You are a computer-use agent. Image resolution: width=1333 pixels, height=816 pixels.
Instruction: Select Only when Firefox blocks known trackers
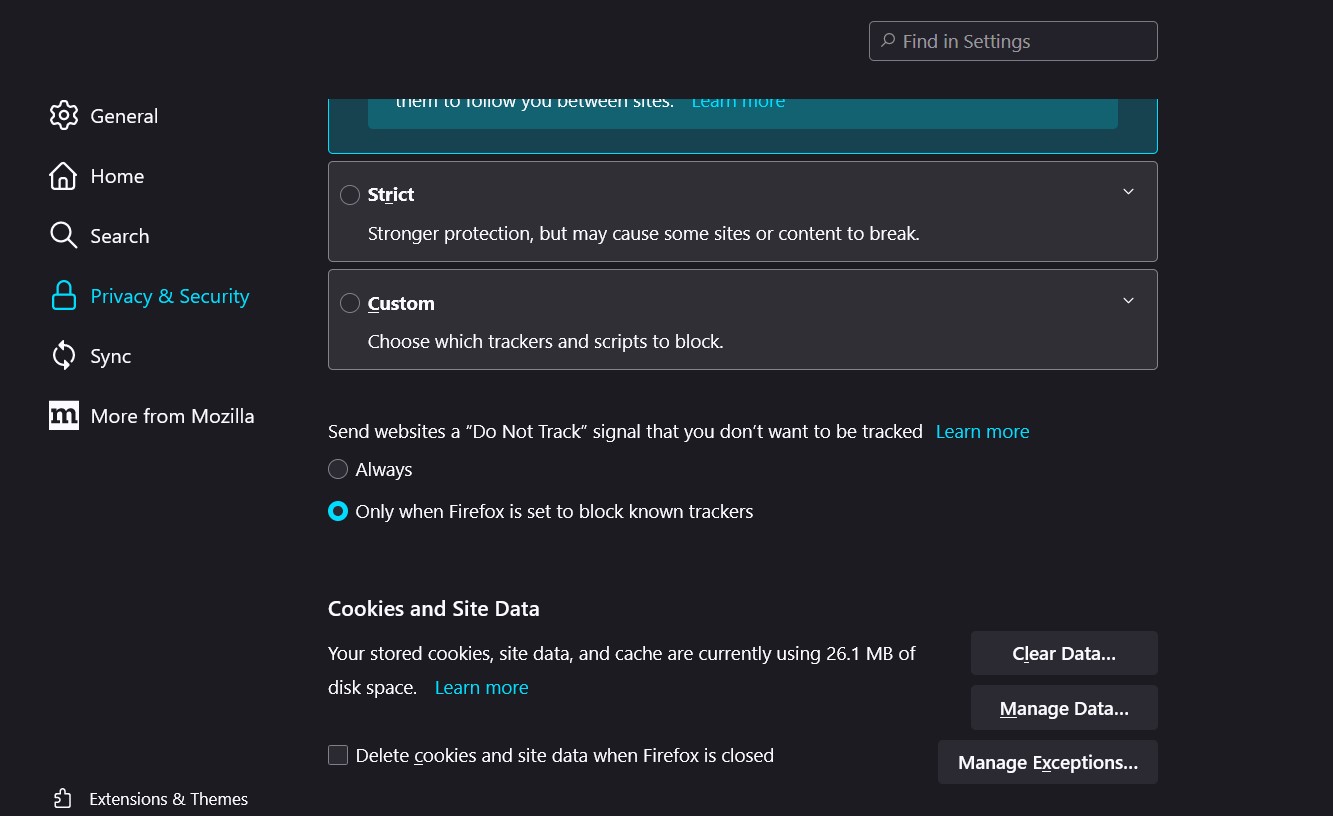338,511
